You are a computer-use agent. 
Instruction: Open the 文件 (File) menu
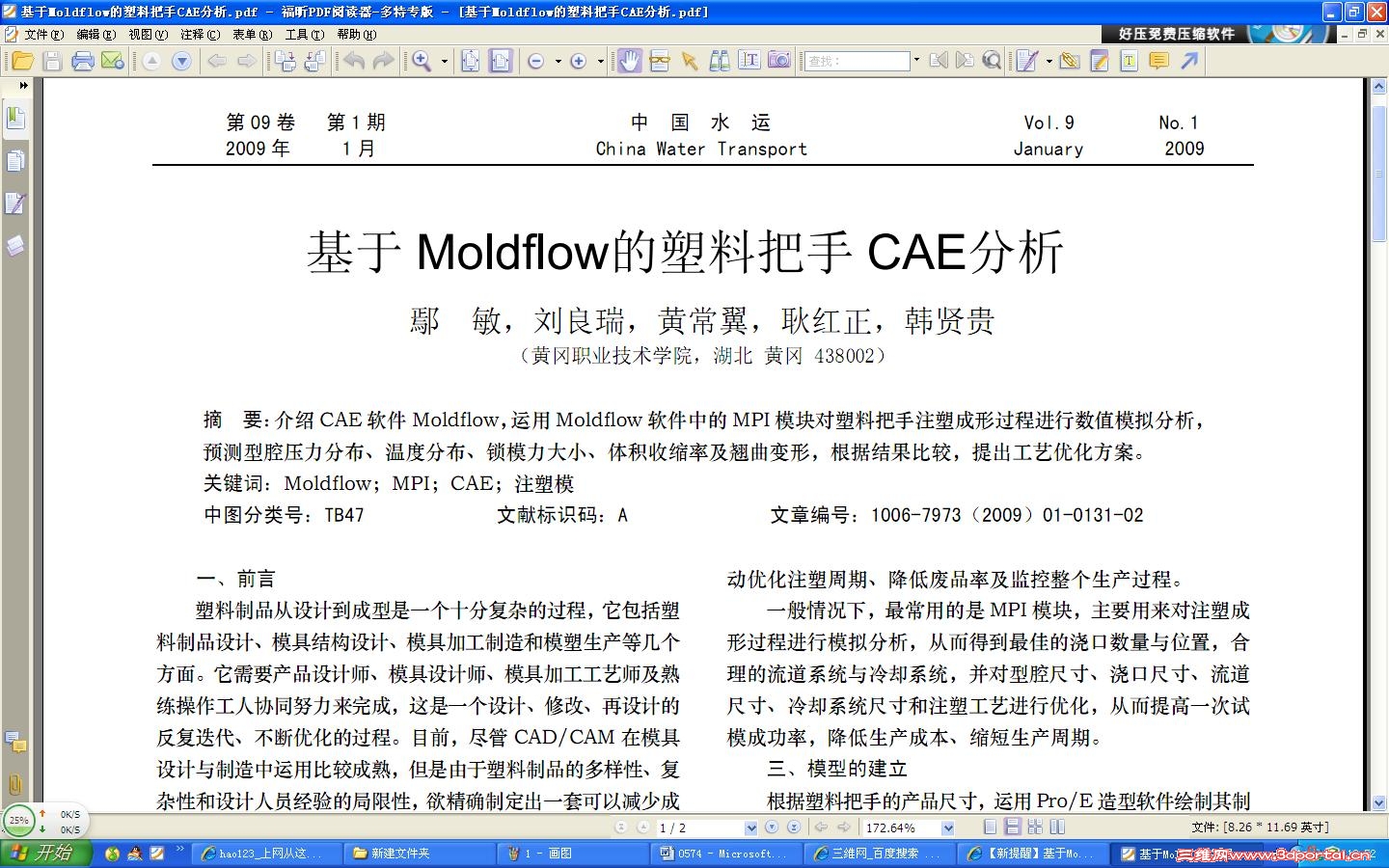coord(44,34)
